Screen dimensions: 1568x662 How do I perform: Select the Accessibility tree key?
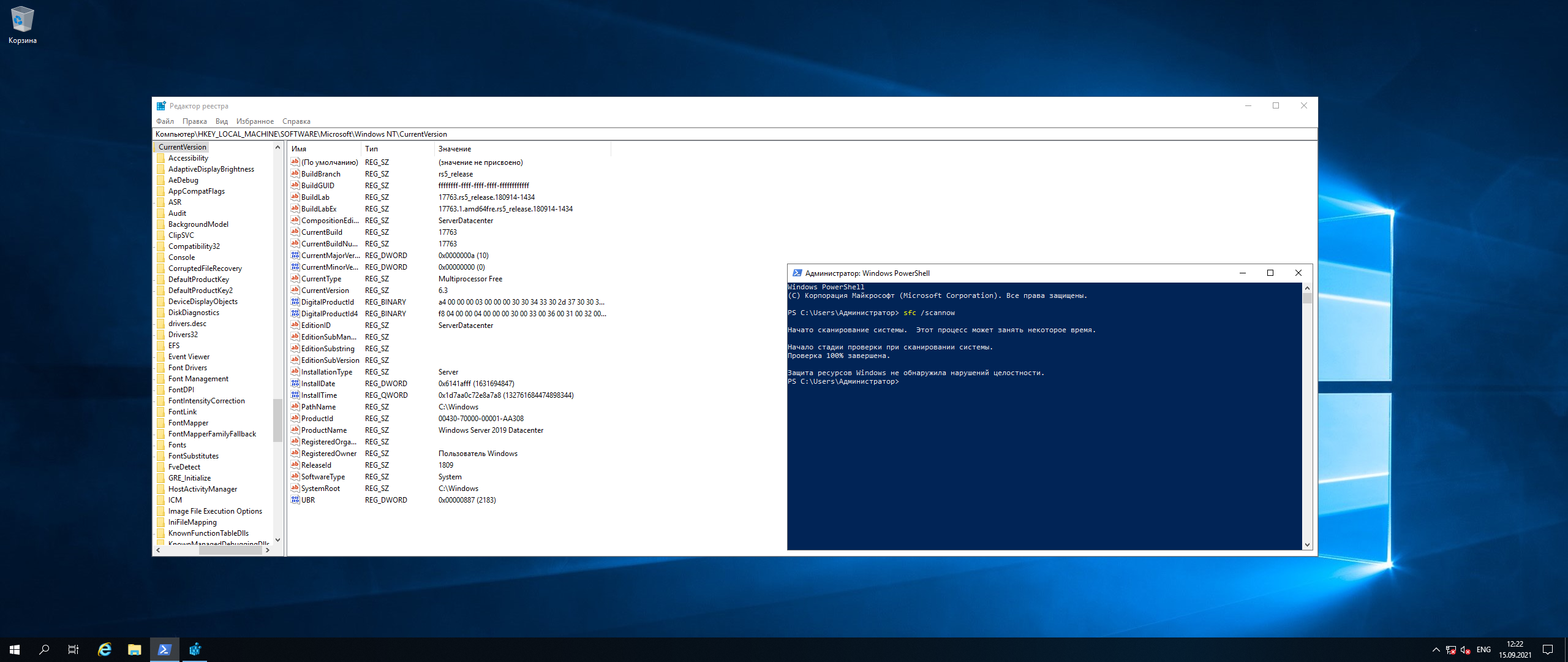click(x=188, y=158)
